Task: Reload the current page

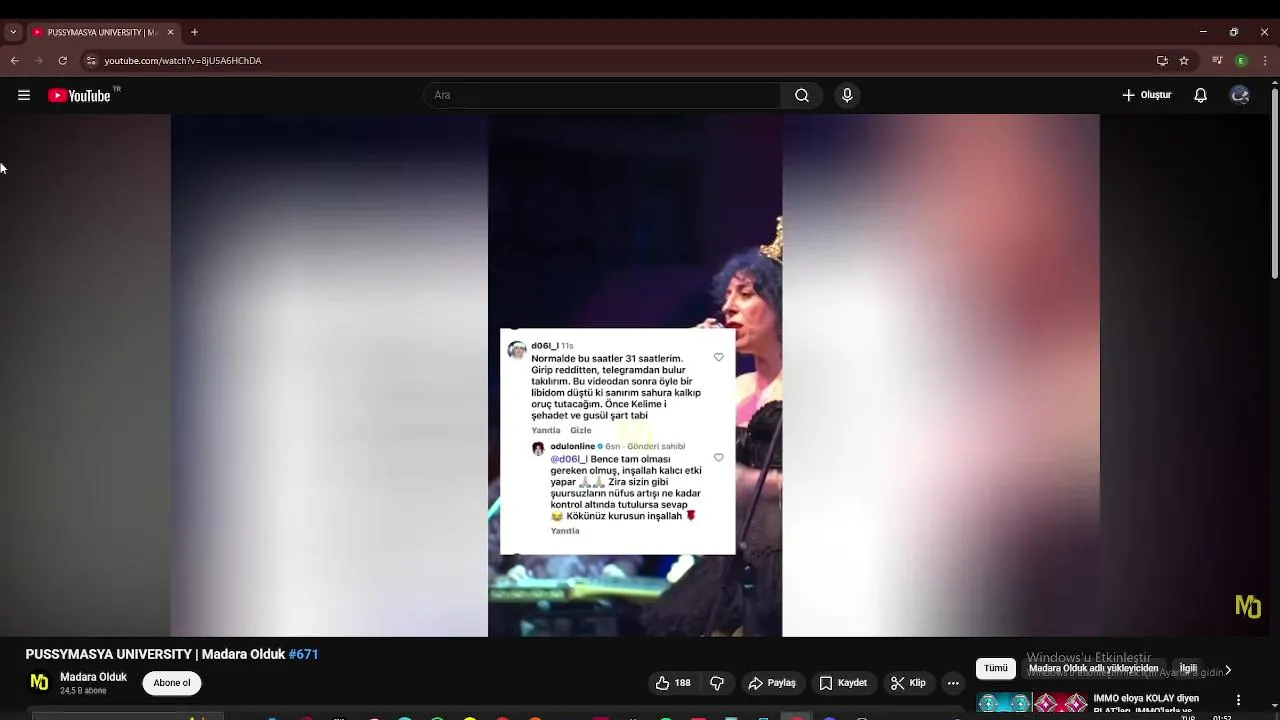Action: point(62,61)
